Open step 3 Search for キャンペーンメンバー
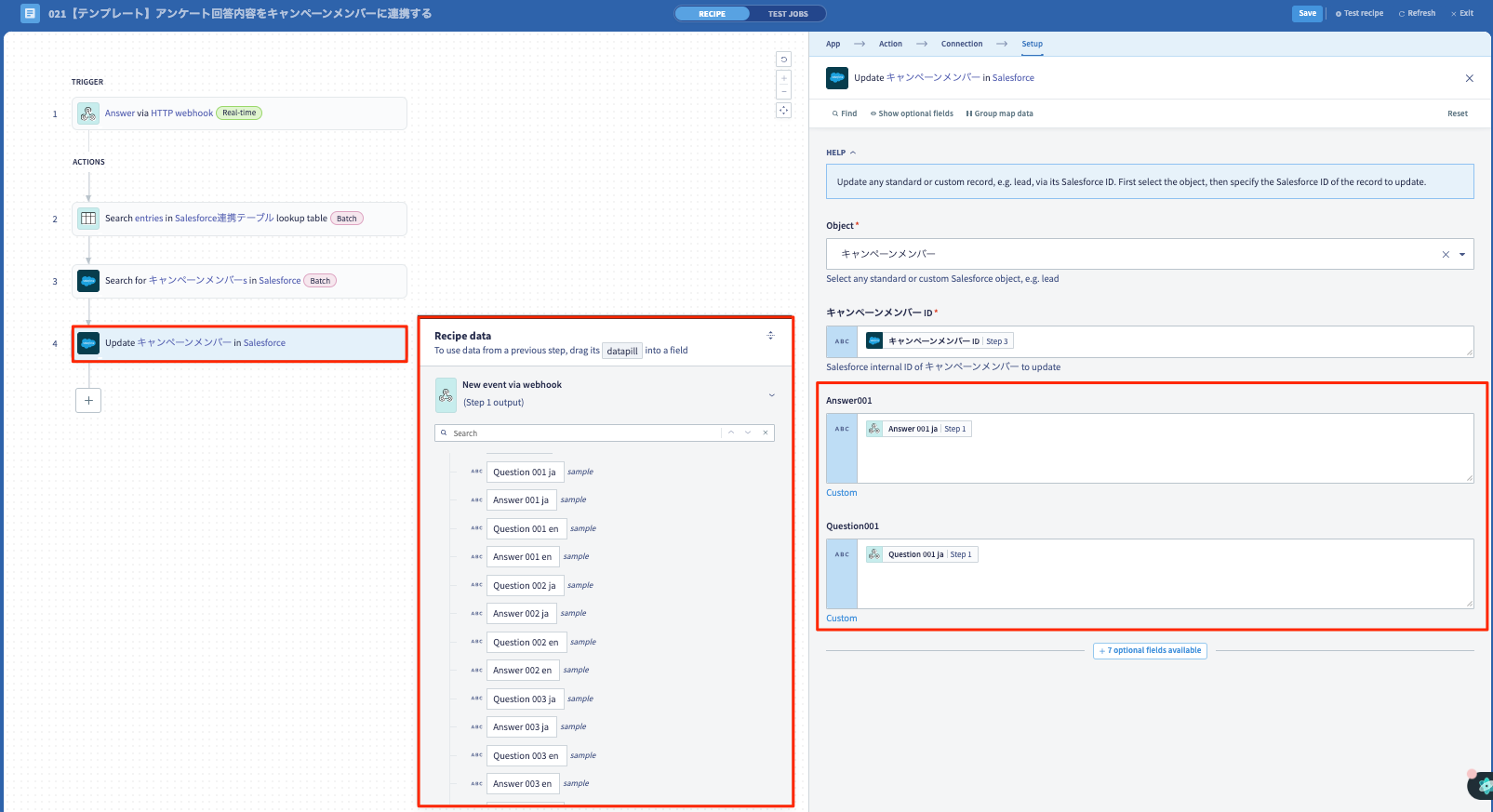This screenshot has height=812, width=1493. [x=240, y=281]
